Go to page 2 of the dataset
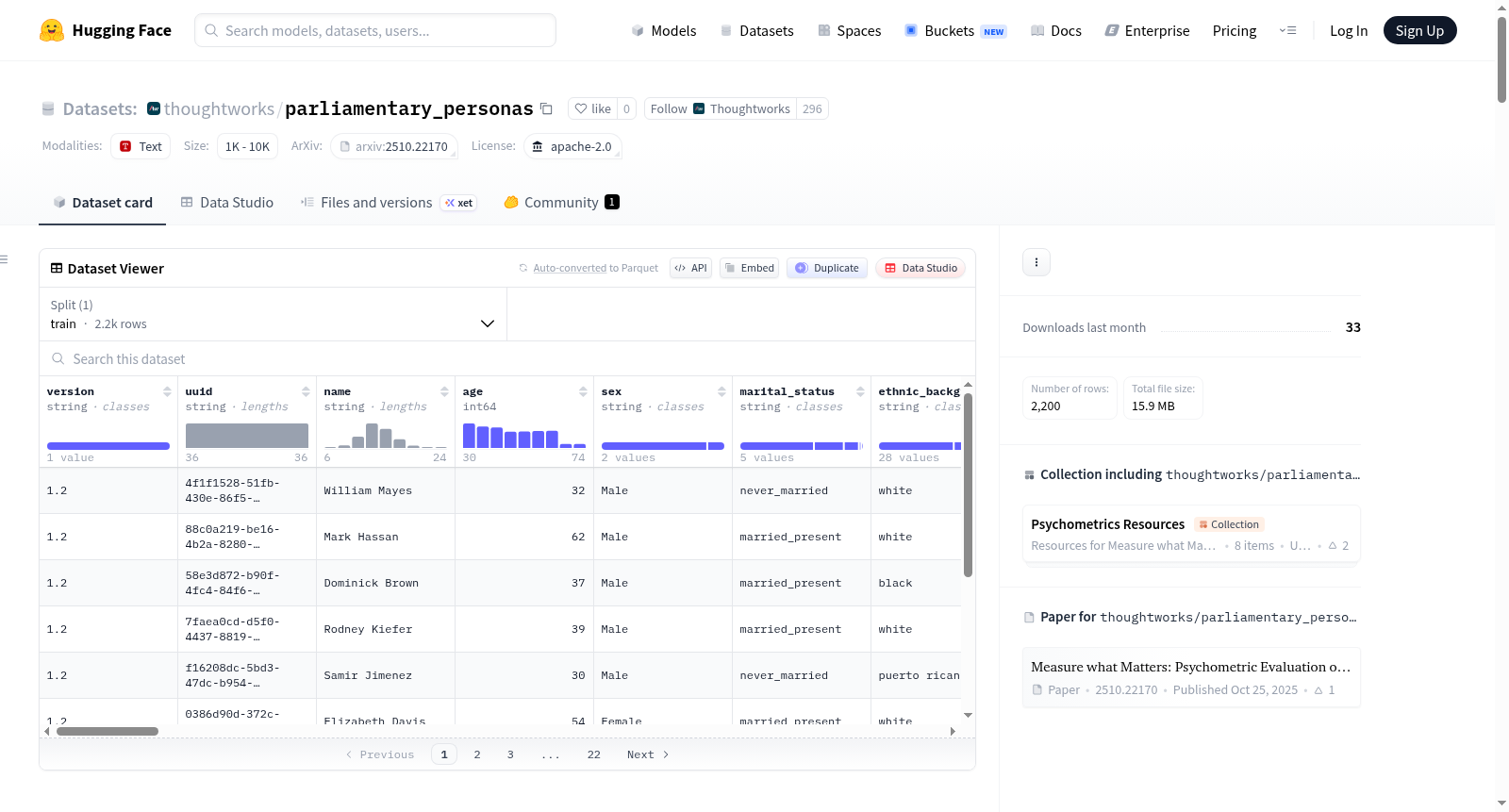Screen dimensions: 1509x812 [477, 754]
